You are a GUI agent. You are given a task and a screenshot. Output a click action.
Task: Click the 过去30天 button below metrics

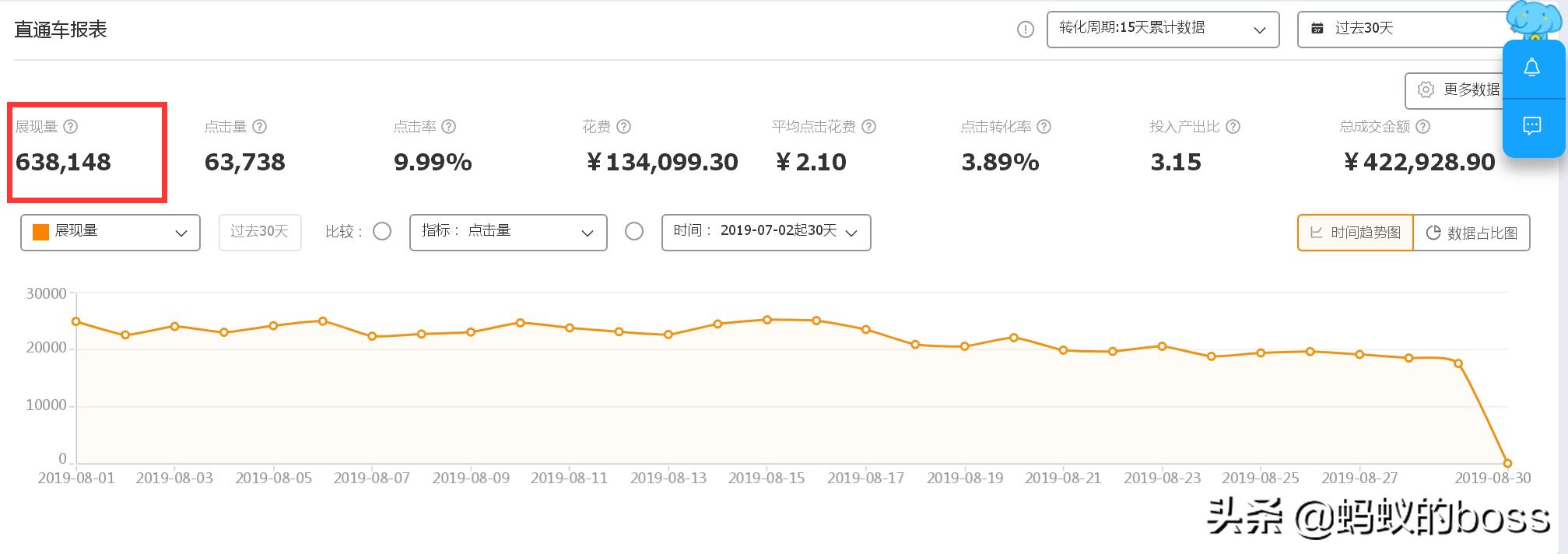click(x=260, y=233)
